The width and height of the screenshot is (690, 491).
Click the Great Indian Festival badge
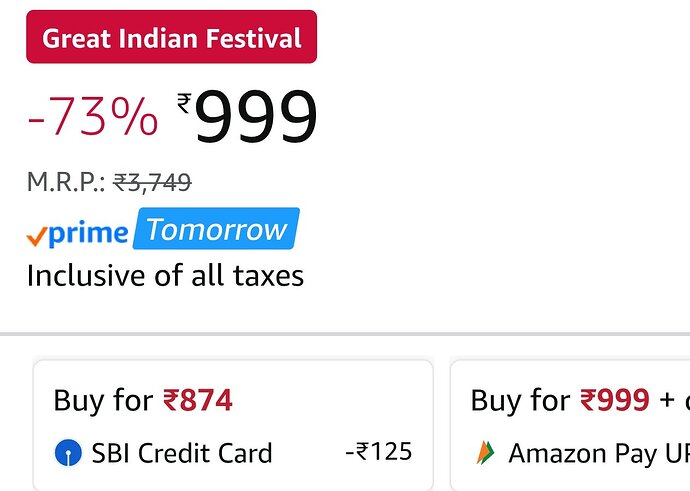pos(172,38)
